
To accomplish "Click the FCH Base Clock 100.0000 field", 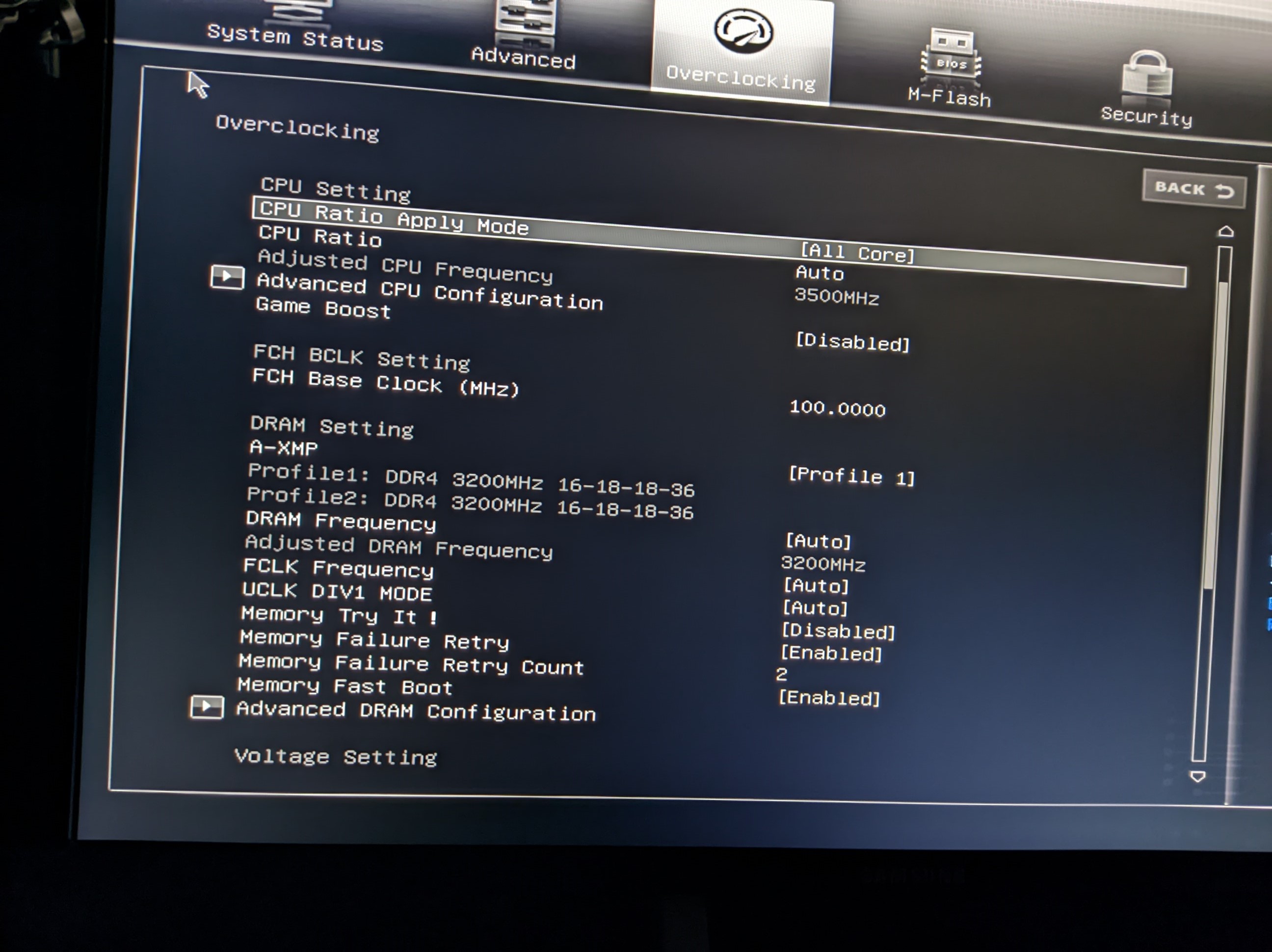I will (x=837, y=408).
